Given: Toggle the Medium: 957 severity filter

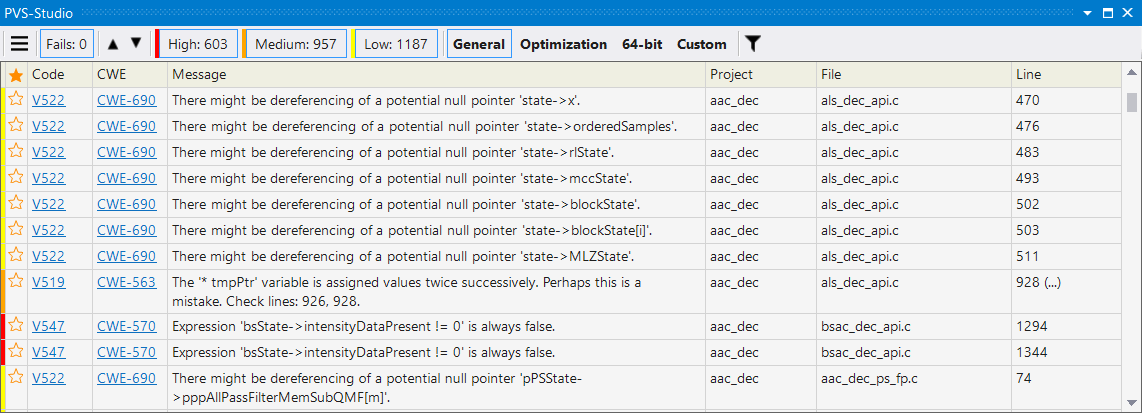Looking at the screenshot, I should click(295, 44).
